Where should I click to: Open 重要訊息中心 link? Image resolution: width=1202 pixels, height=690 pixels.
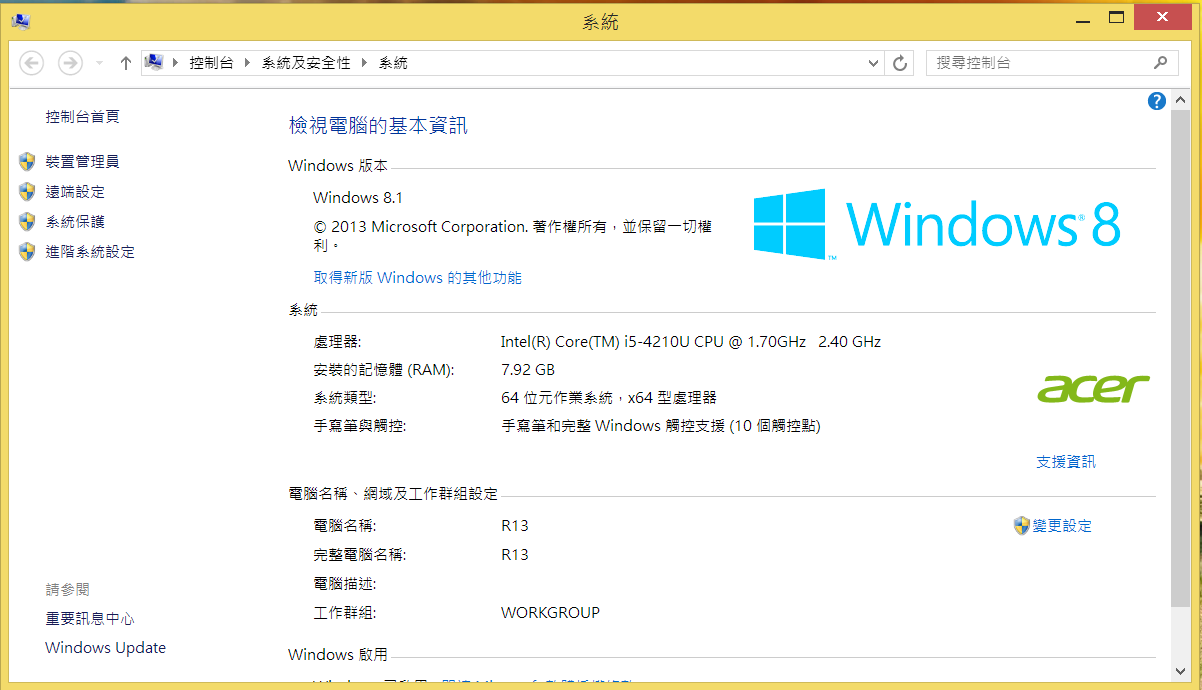(90, 619)
